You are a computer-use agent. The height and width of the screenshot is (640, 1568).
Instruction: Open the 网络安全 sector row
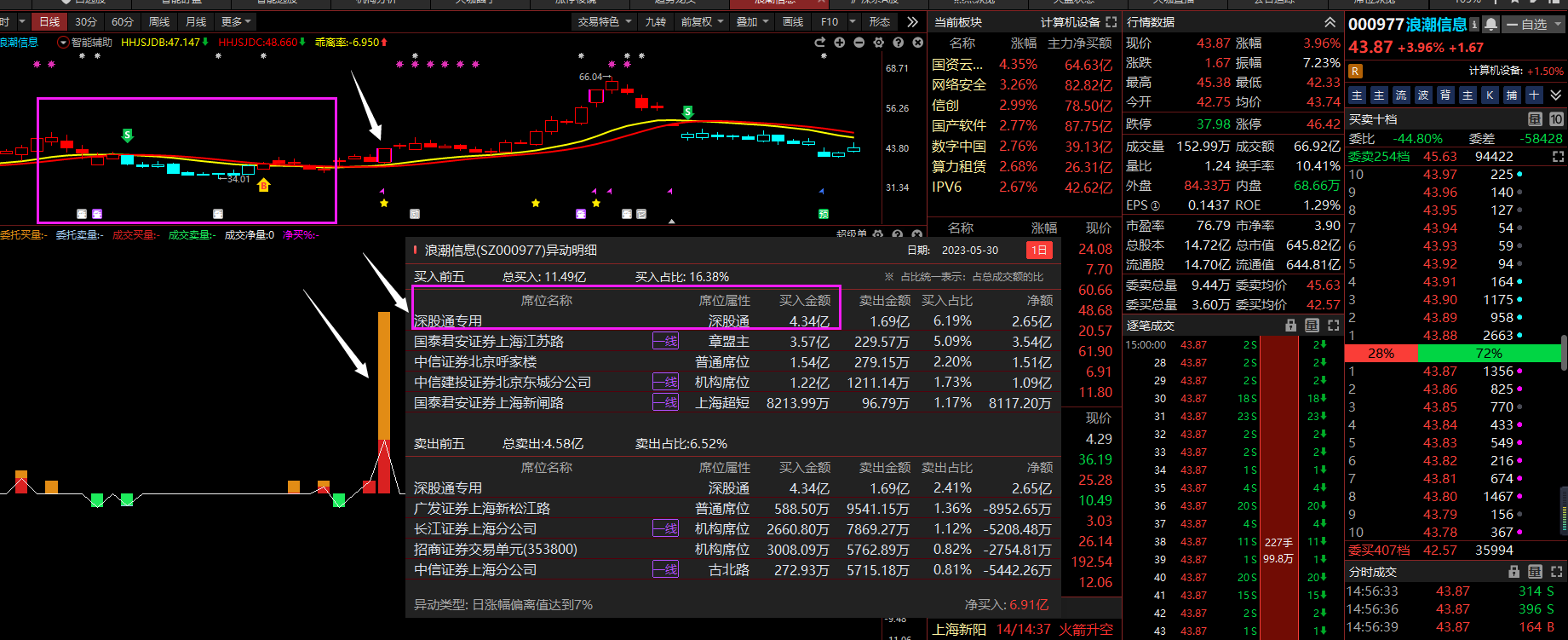1022,85
